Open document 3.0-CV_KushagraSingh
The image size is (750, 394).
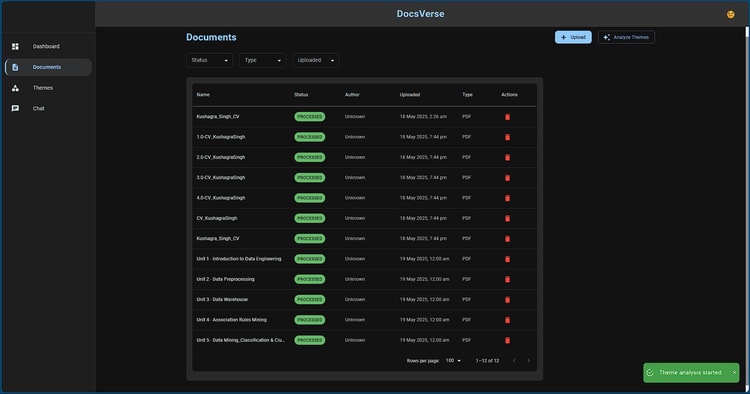221,177
